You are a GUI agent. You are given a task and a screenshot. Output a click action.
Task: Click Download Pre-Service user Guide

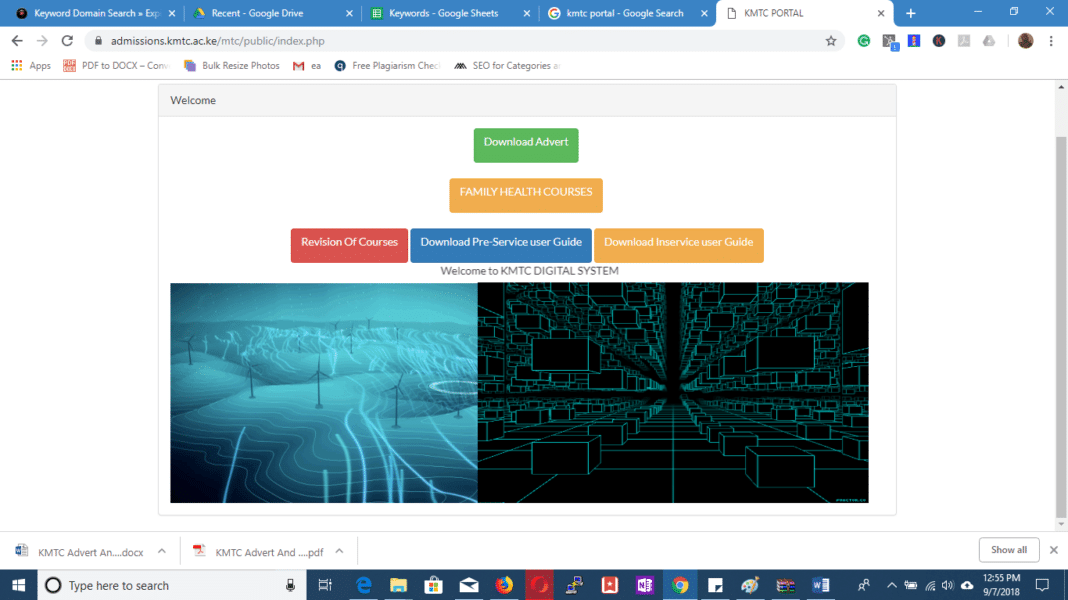(x=501, y=245)
